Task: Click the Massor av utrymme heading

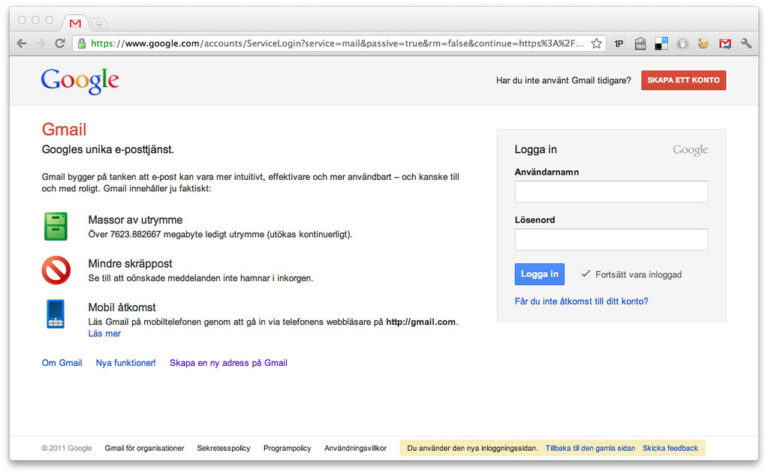Action: tap(135, 220)
